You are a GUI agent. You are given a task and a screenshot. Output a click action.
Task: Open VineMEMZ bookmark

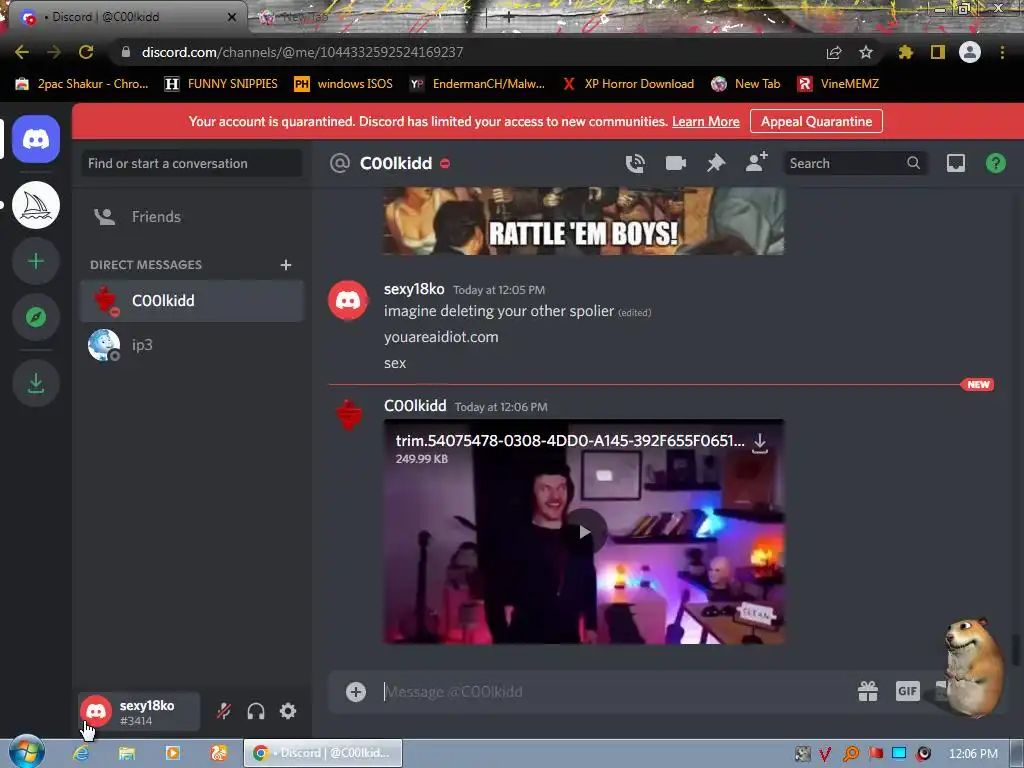point(838,84)
